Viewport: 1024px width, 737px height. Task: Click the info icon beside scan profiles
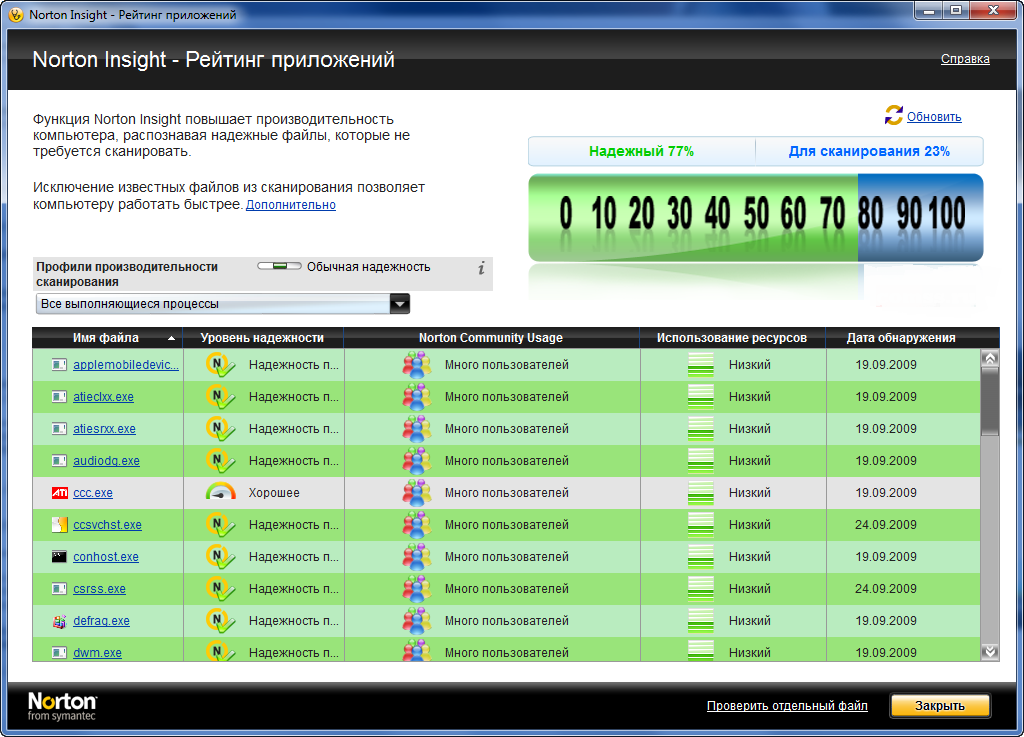481,268
